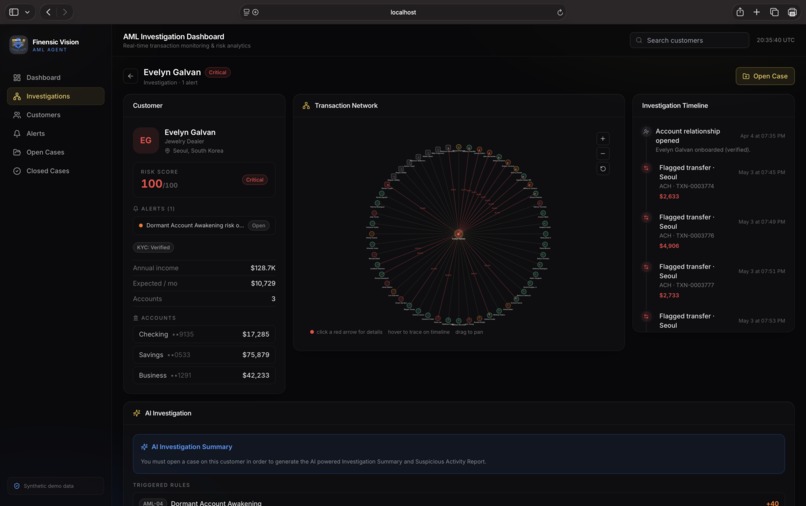
Task: Go to Customers in sidebar
Action: (56, 115)
